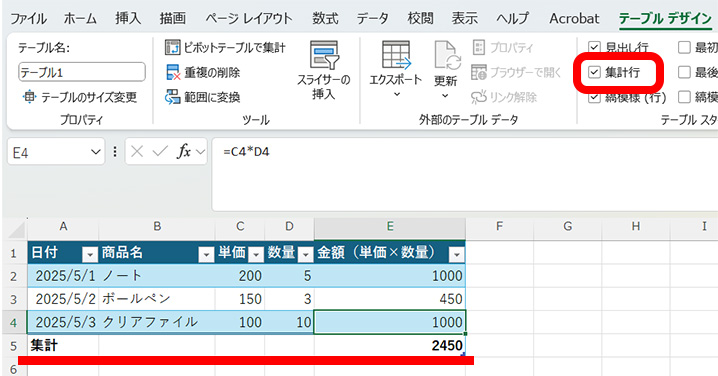Viewport: 718px width, 376px height.
Task: Open the ファイル menu
Action: tap(28, 18)
